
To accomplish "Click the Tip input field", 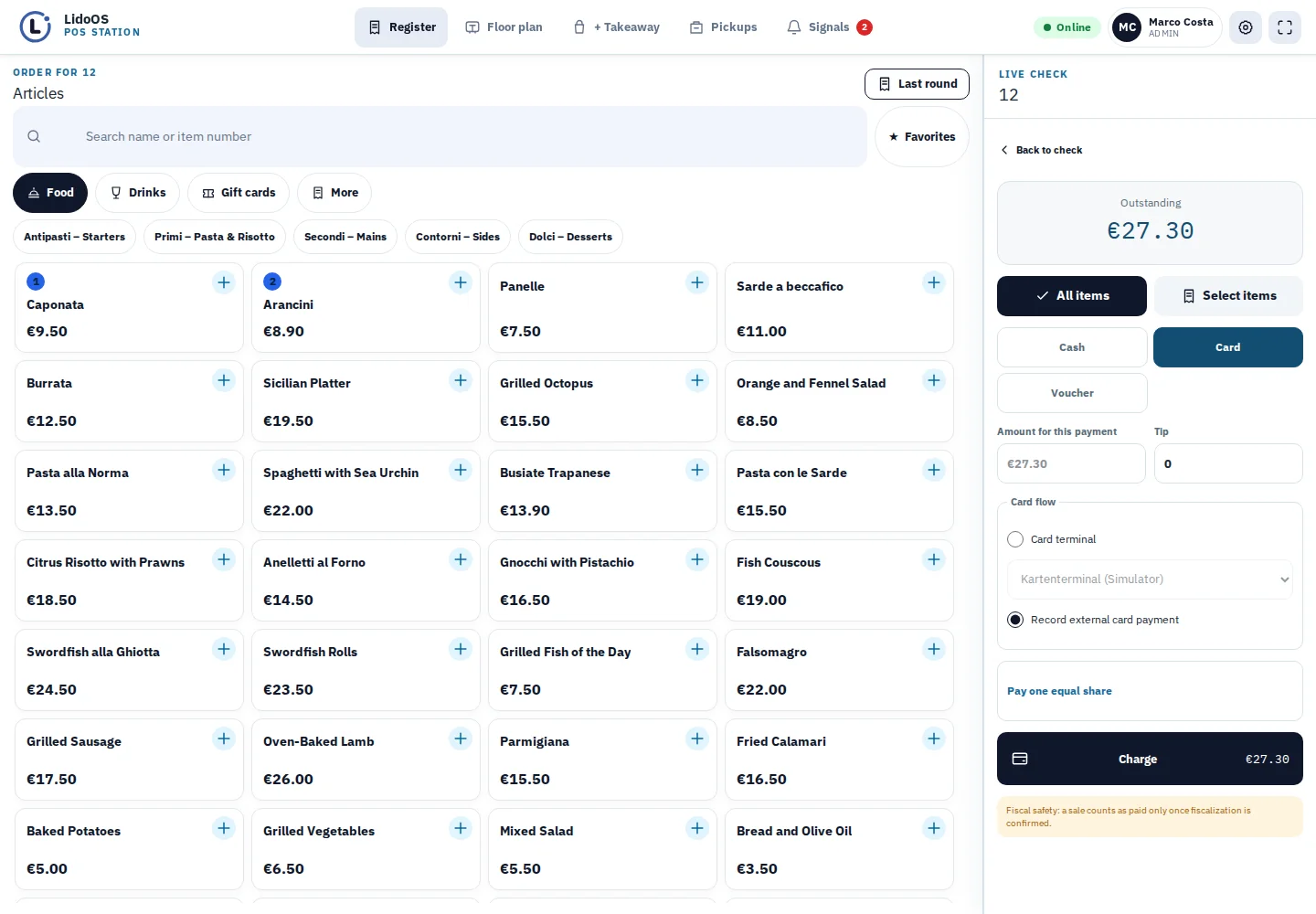I will point(1228,463).
